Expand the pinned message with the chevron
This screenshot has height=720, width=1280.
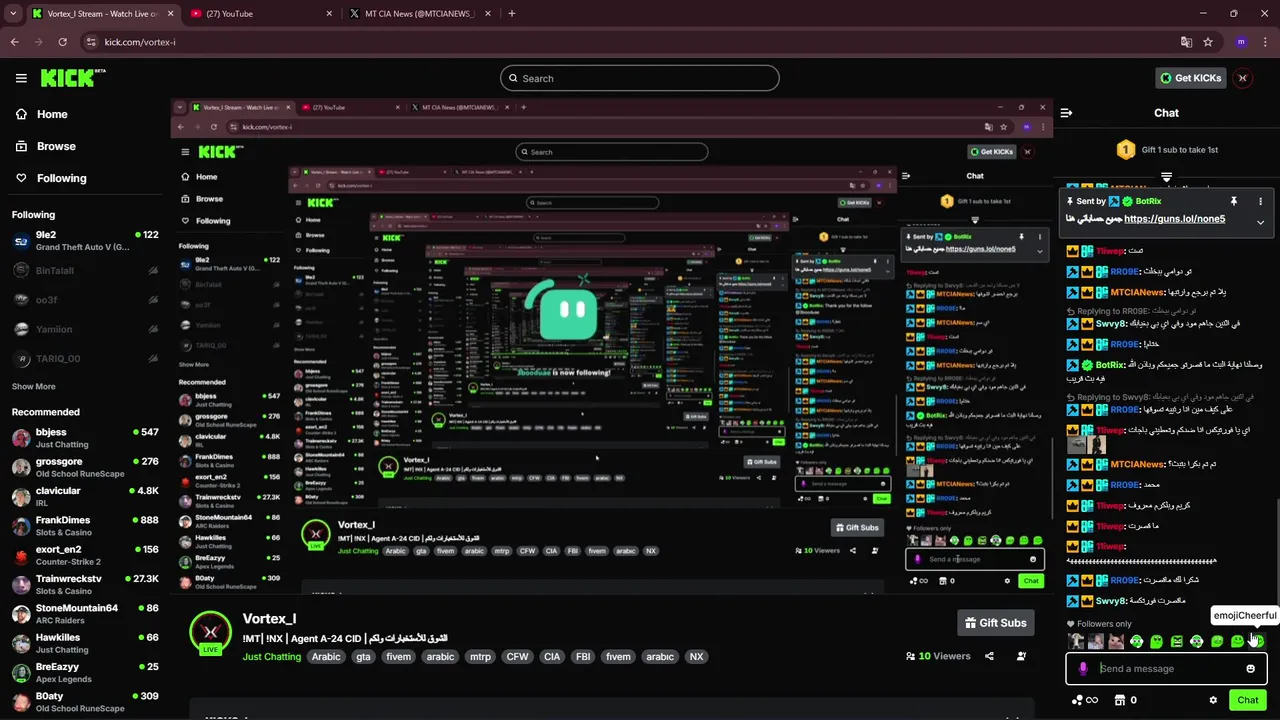tap(1260, 222)
